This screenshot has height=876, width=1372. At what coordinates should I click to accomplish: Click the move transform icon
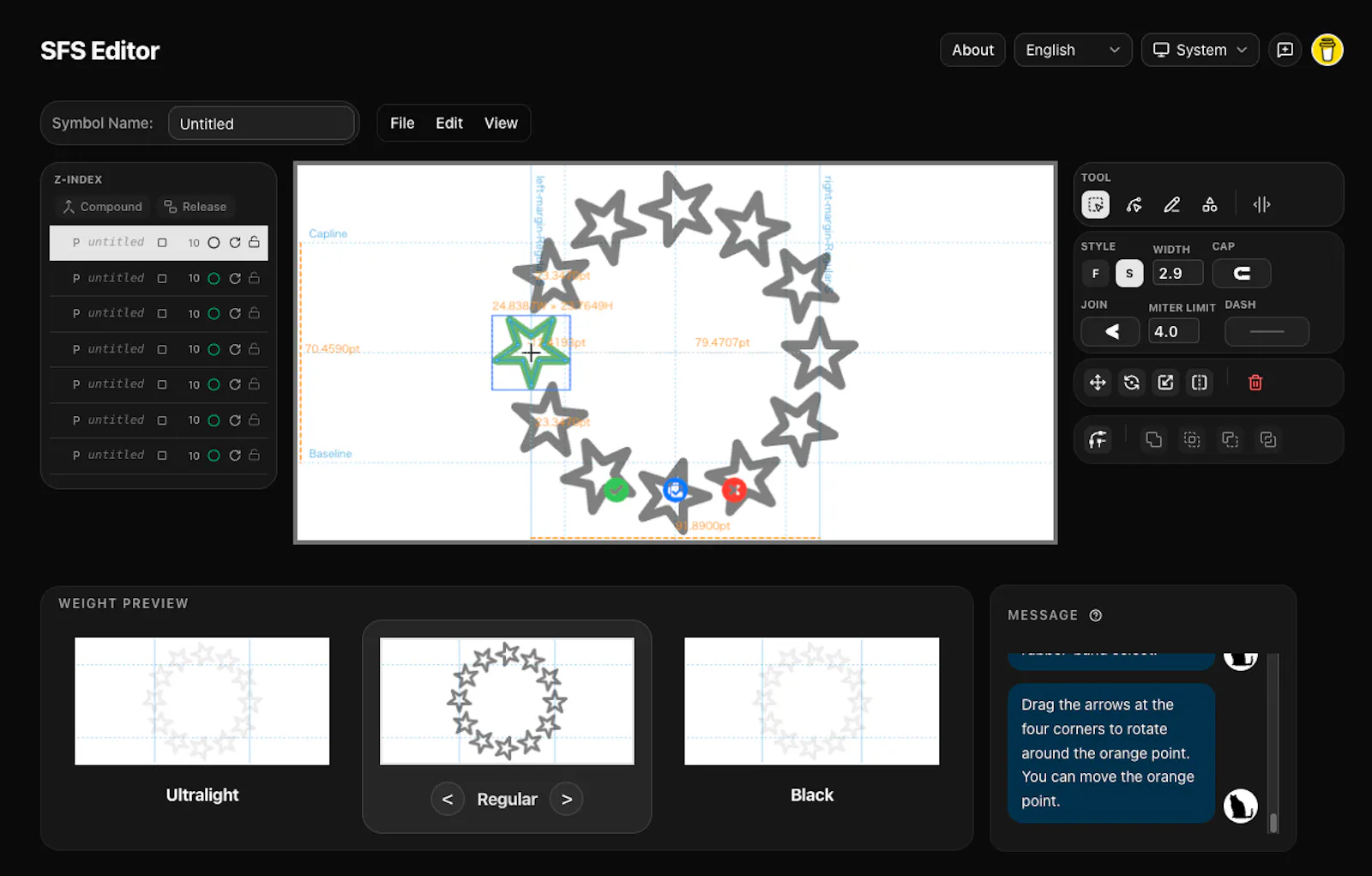tap(1098, 383)
